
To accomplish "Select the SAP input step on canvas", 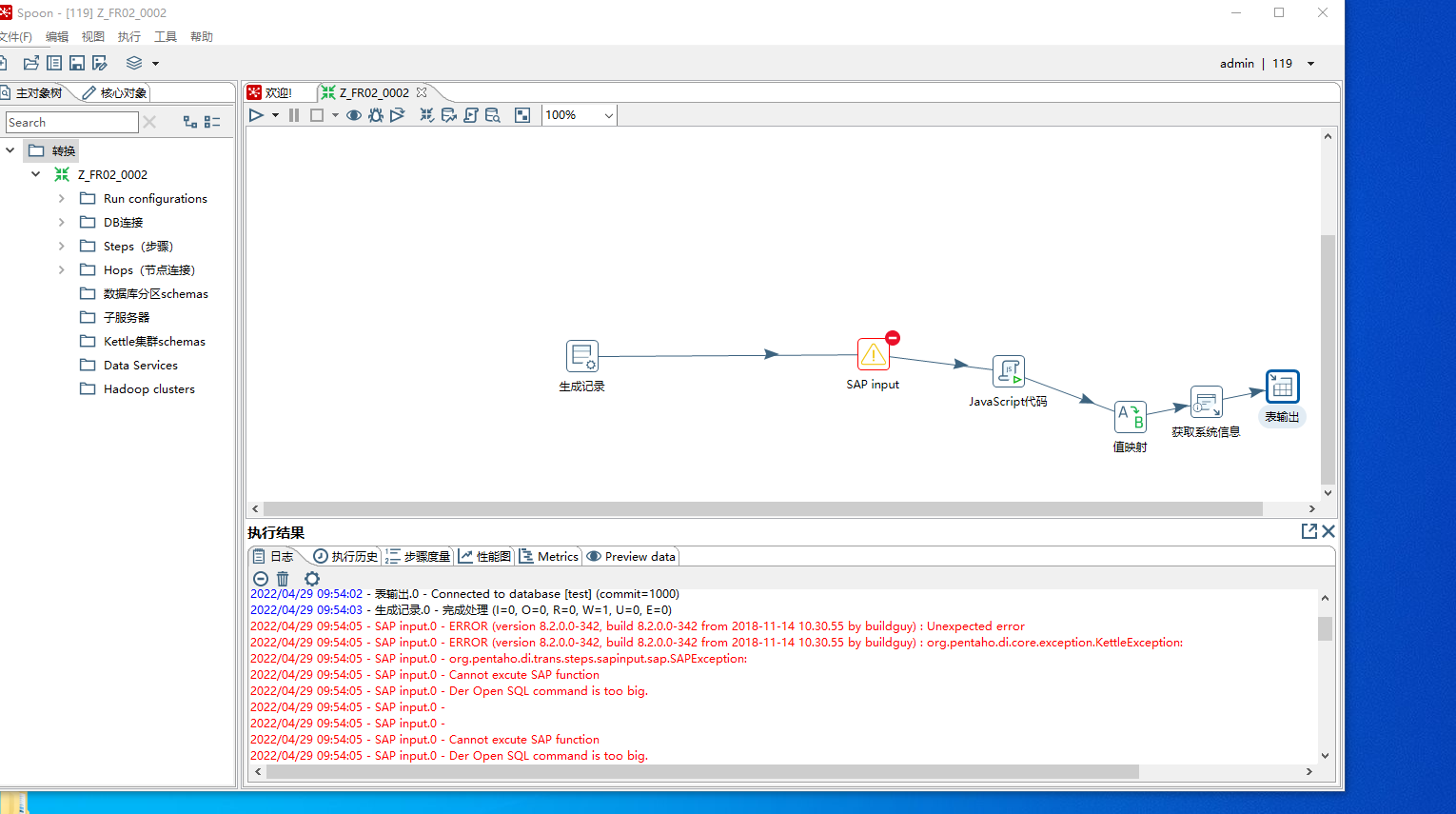I will click(874, 354).
